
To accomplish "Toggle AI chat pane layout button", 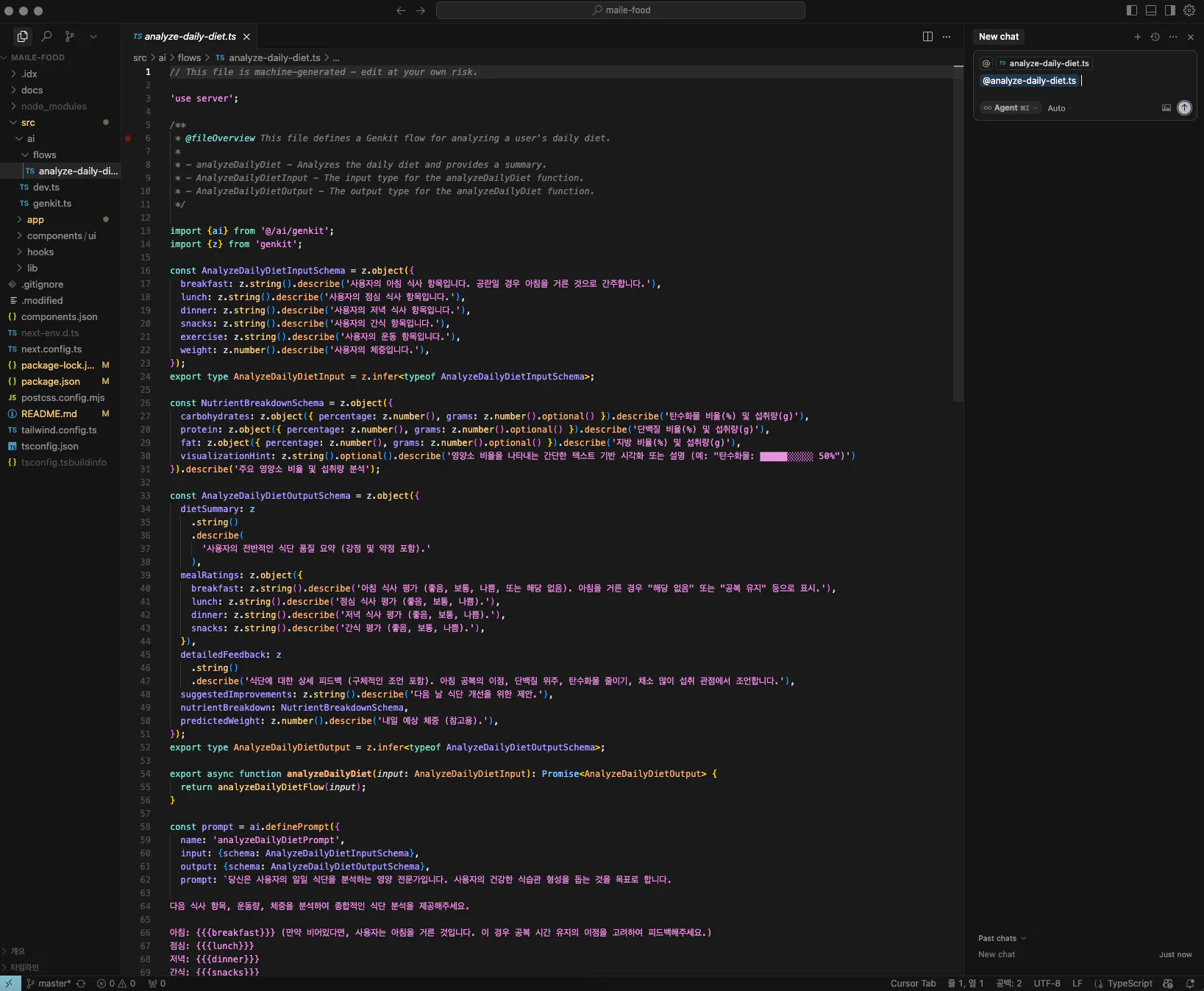I will 1170,10.
